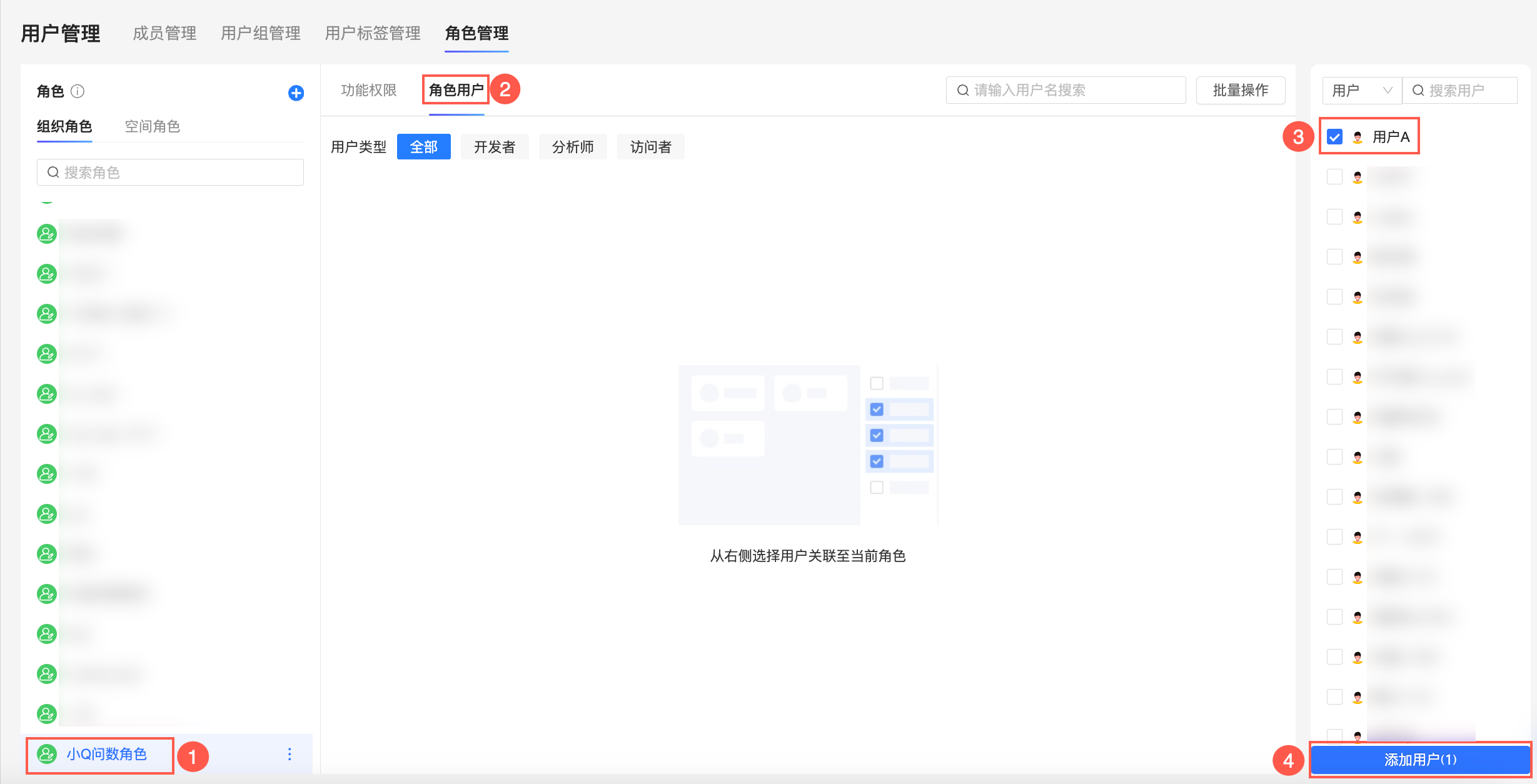
Task: Check the checkbox directly below 用户A
Action: tap(1334, 177)
